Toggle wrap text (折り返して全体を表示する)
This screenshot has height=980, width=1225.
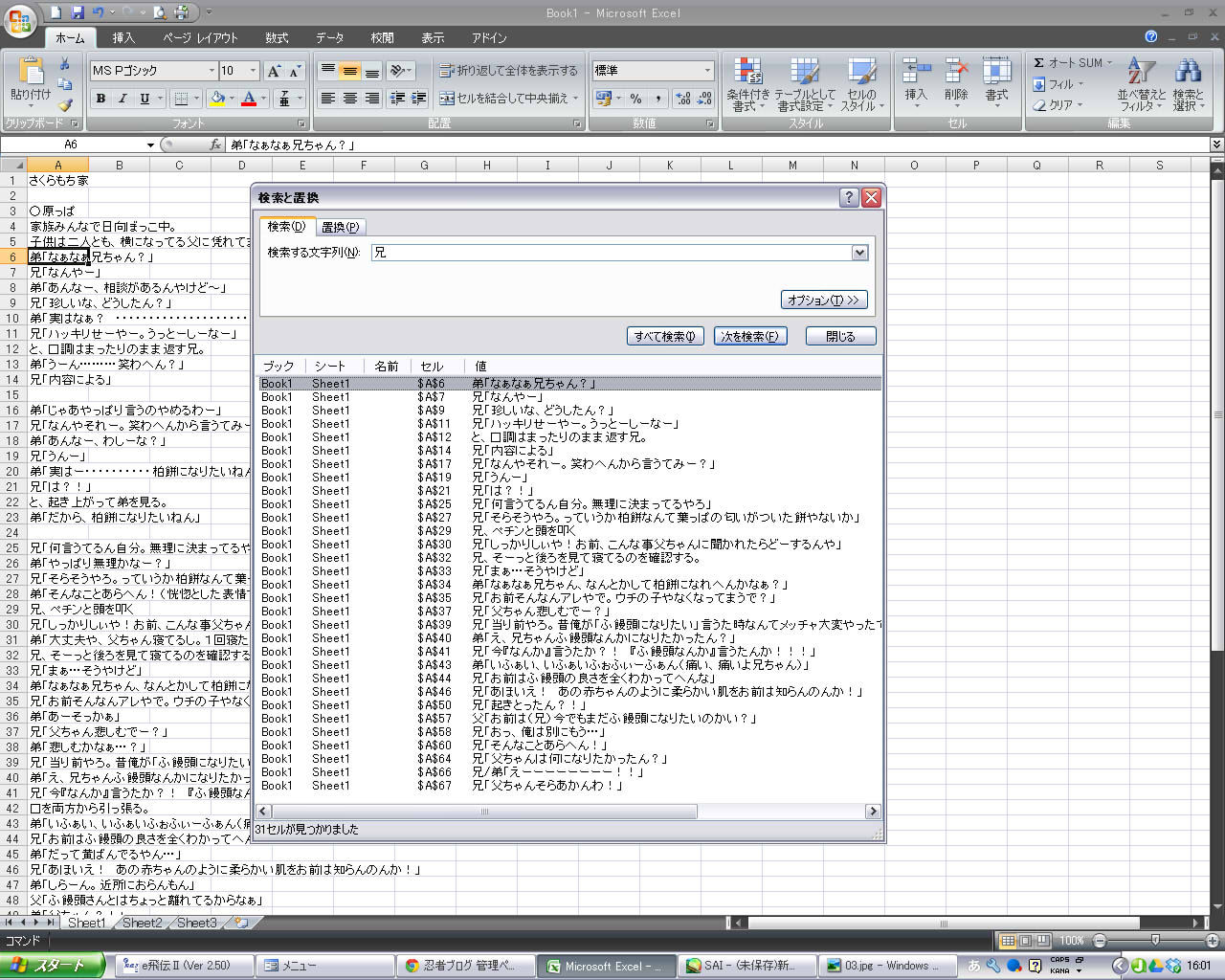tap(508, 71)
